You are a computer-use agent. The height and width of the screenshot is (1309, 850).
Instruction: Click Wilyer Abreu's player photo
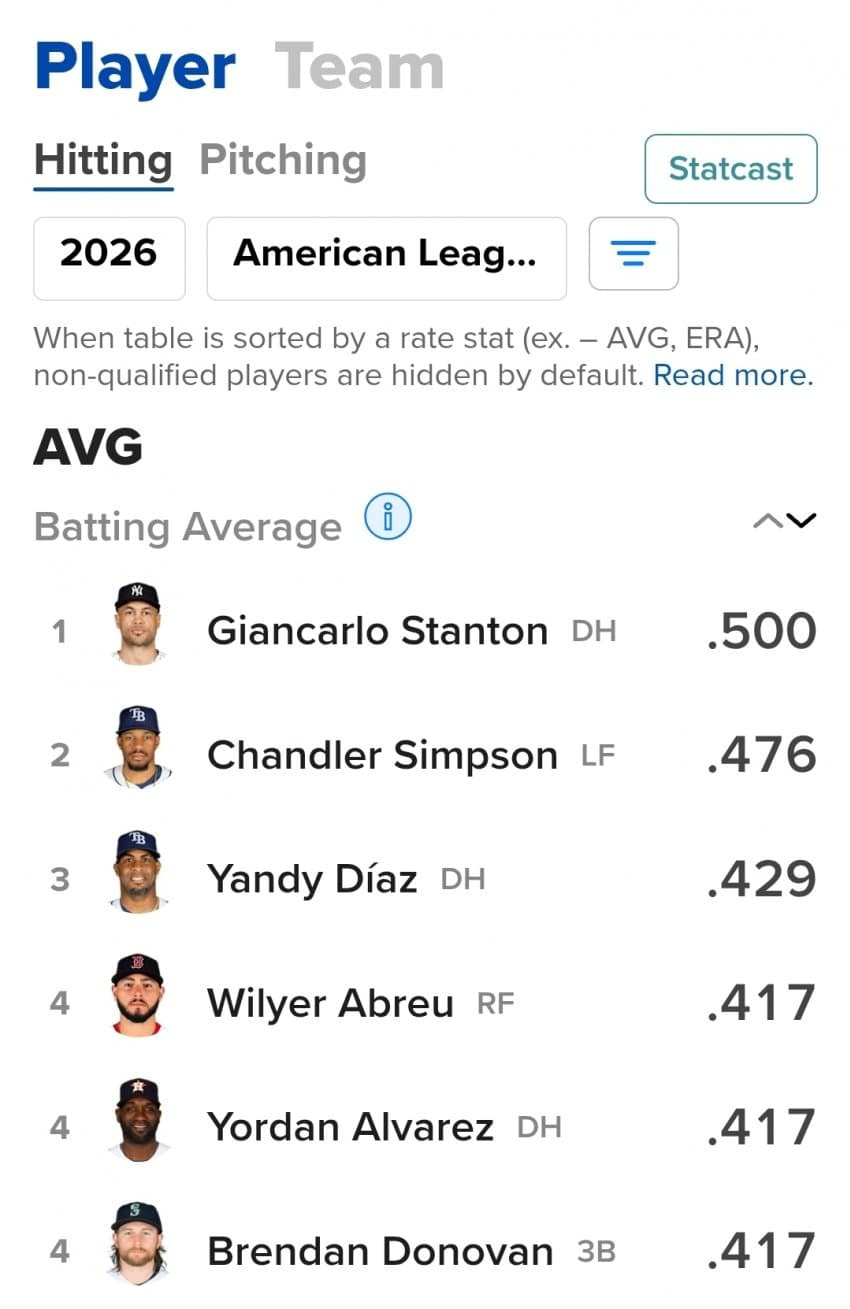click(x=137, y=996)
